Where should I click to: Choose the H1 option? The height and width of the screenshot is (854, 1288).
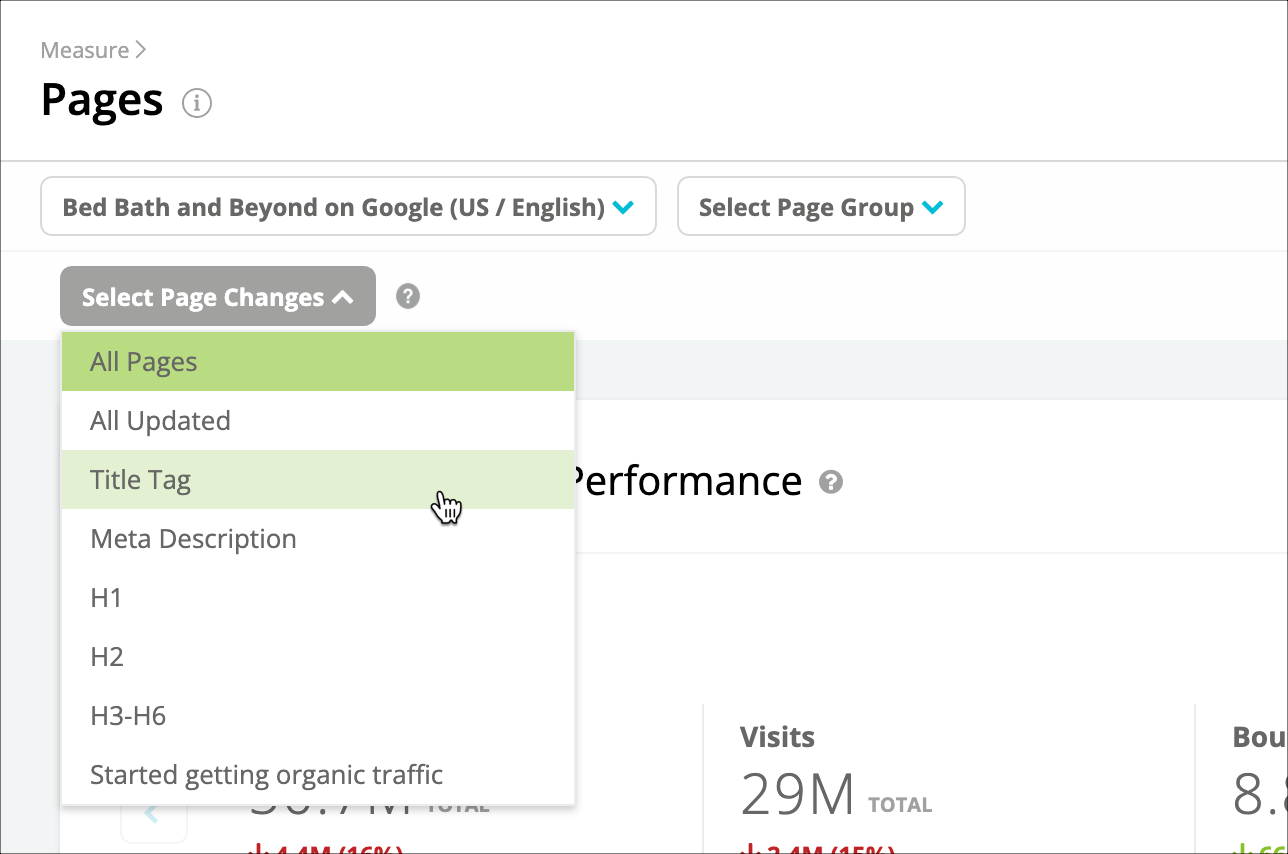(318, 598)
